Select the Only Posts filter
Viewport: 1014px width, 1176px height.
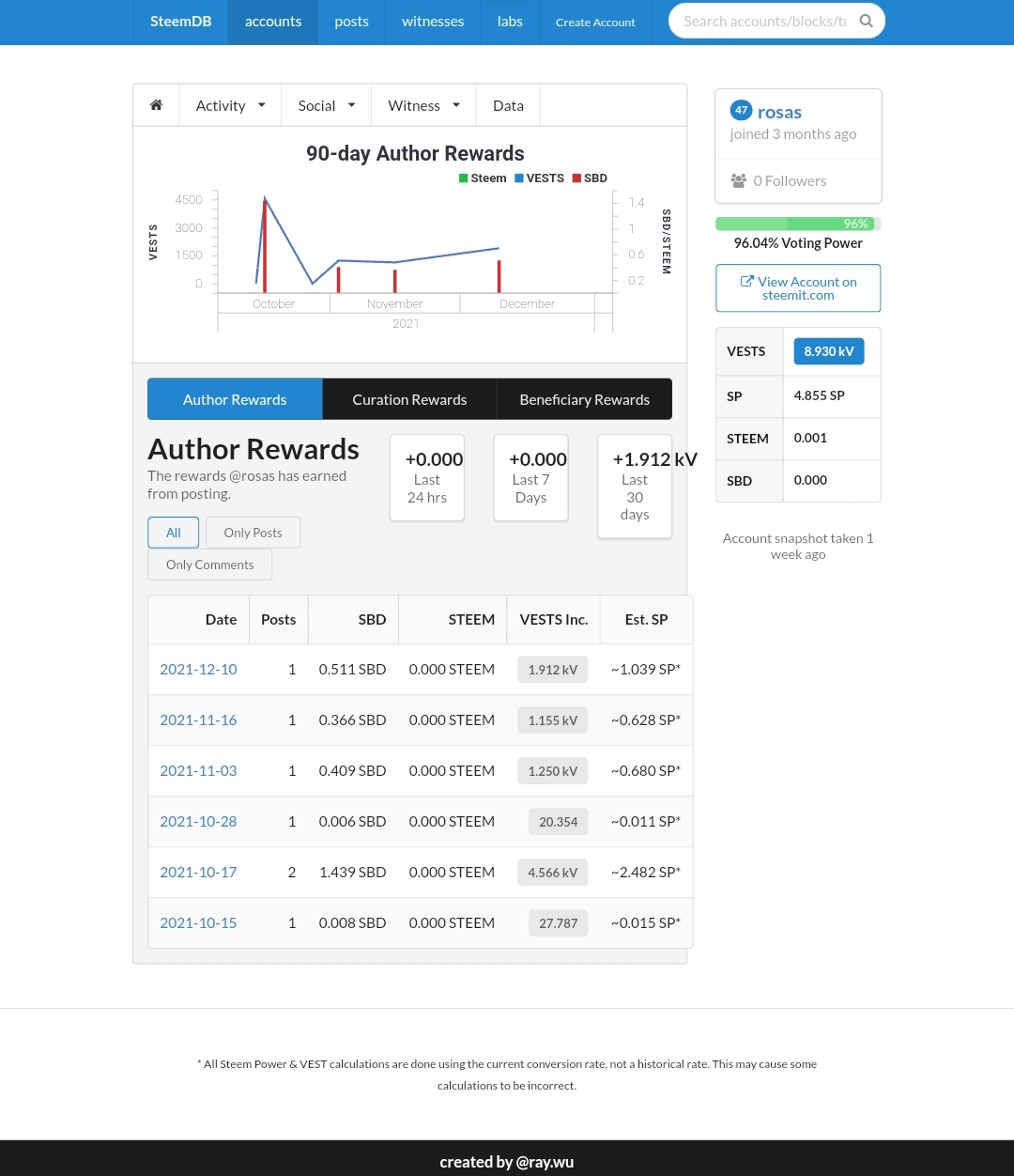pos(253,533)
